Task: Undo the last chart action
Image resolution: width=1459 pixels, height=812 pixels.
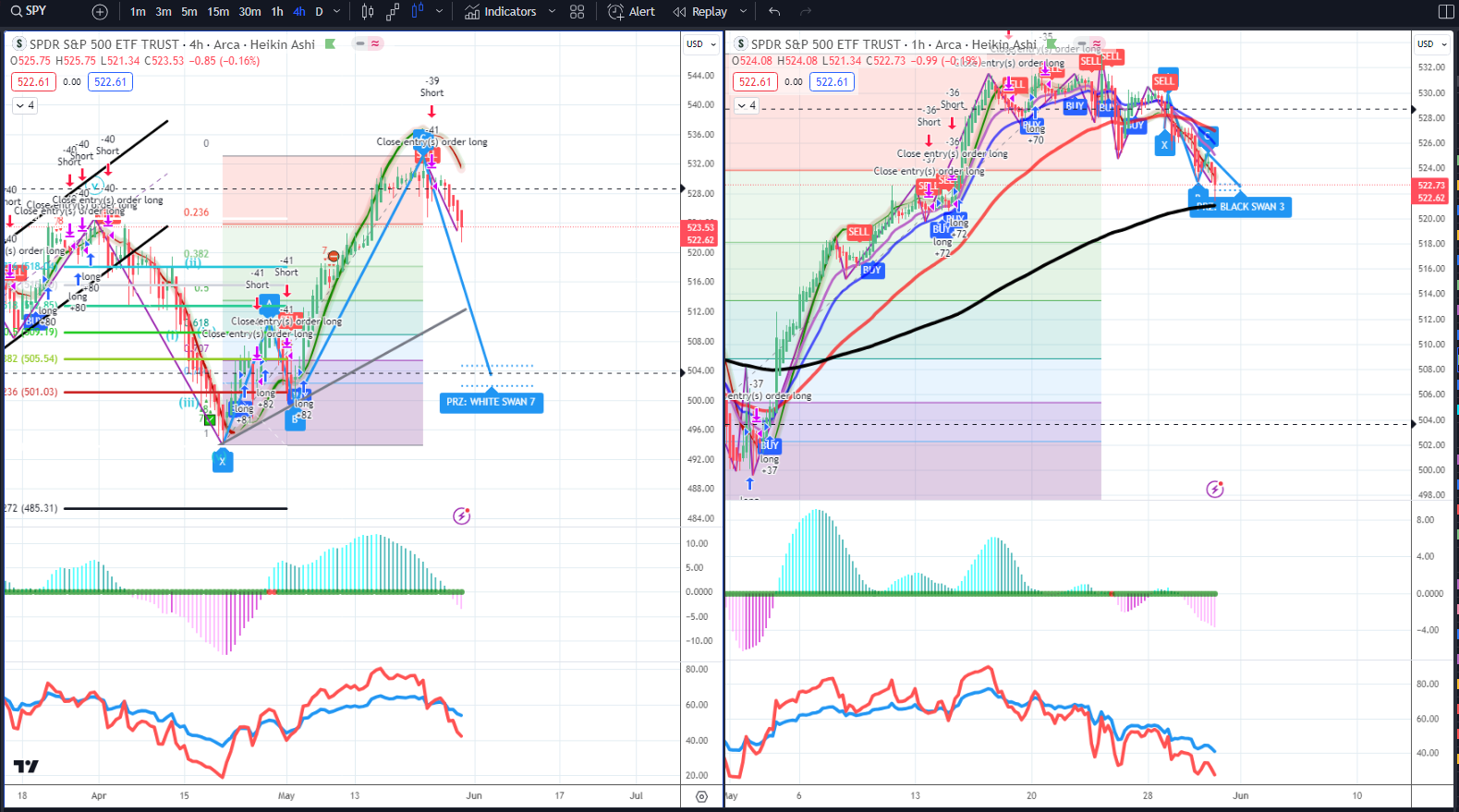Action: pos(774,12)
